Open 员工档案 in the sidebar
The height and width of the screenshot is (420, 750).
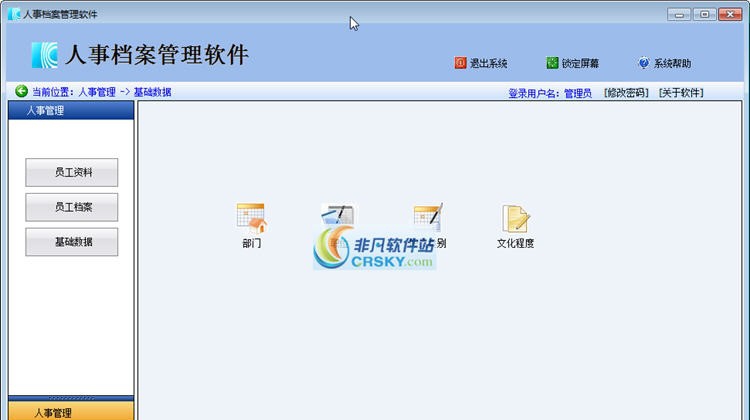tap(72, 207)
